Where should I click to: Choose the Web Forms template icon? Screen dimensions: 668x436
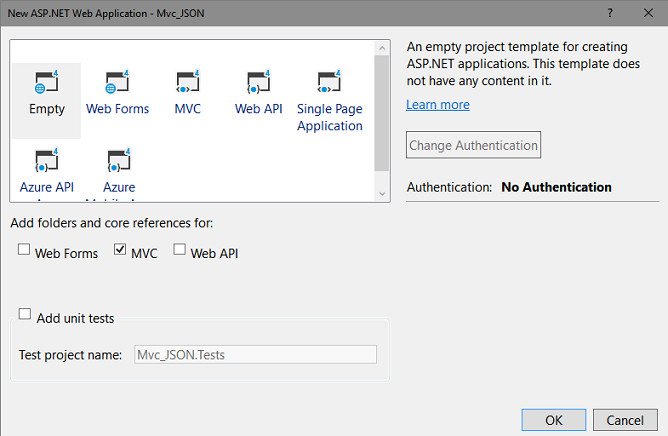[117, 82]
